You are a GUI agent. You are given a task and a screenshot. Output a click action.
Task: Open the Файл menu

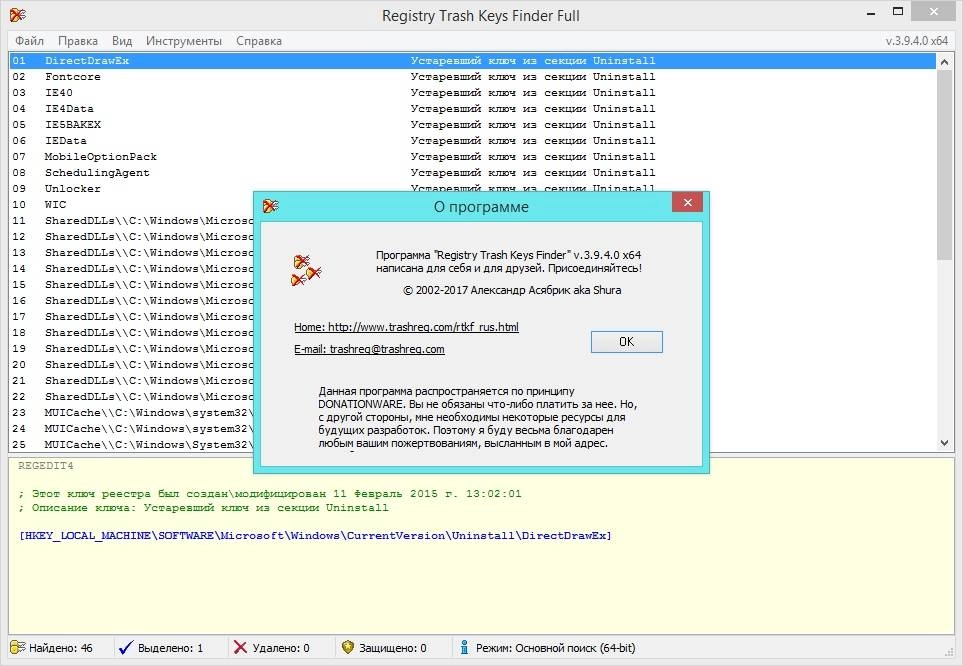[29, 41]
